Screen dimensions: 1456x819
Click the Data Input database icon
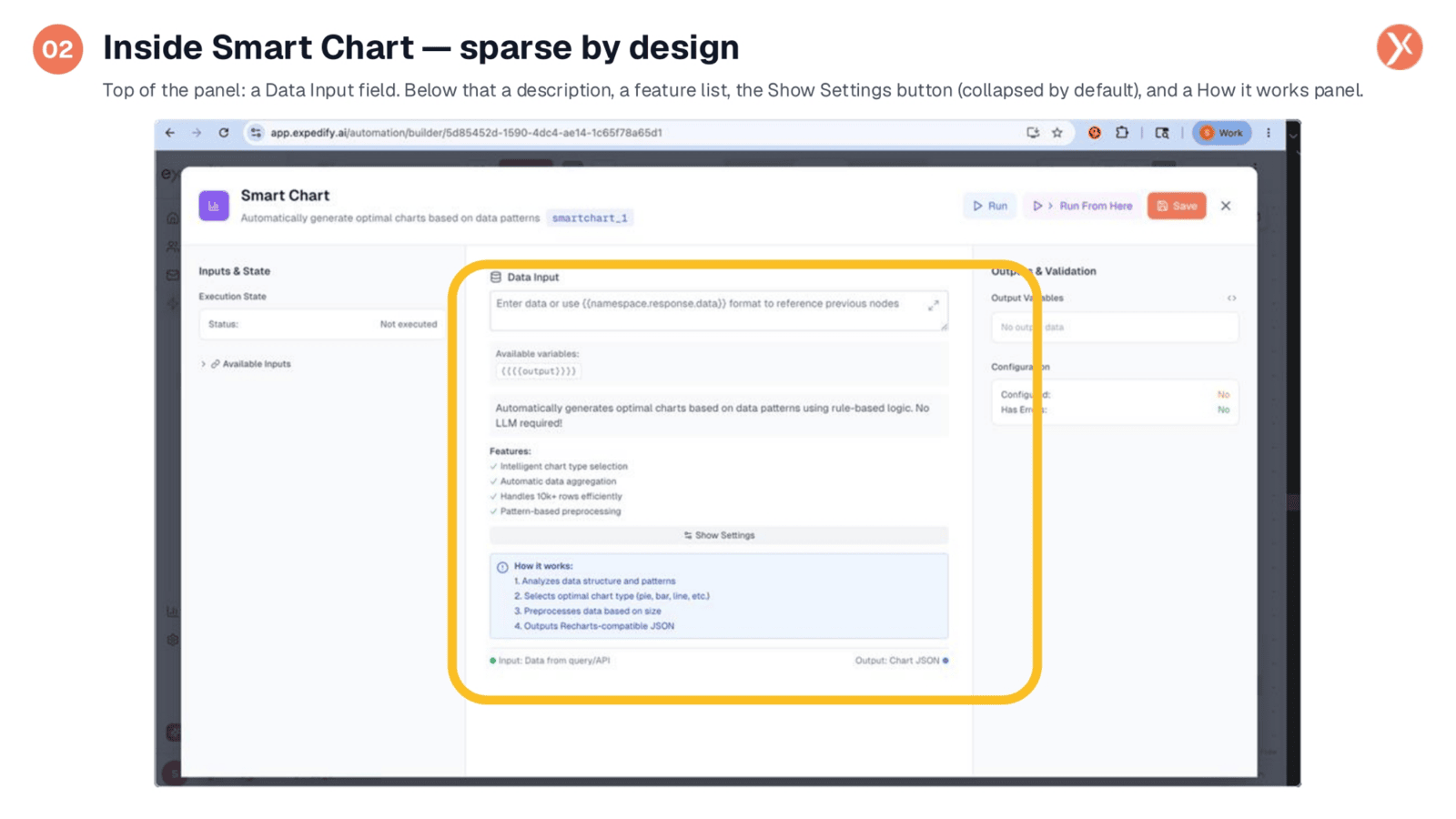(x=496, y=278)
